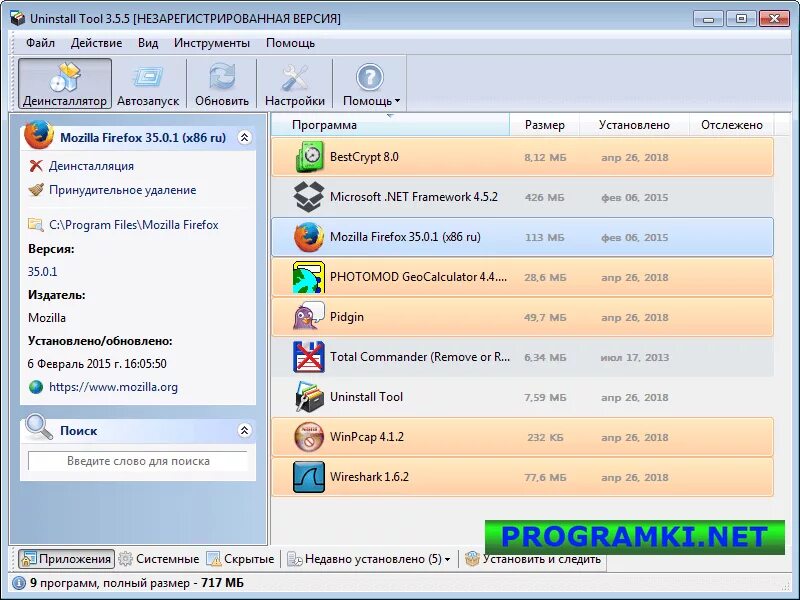This screenshot has width=800, height=600.
Task: Select Wireshark 1.6.2 entry name
Action: point(369,477)
